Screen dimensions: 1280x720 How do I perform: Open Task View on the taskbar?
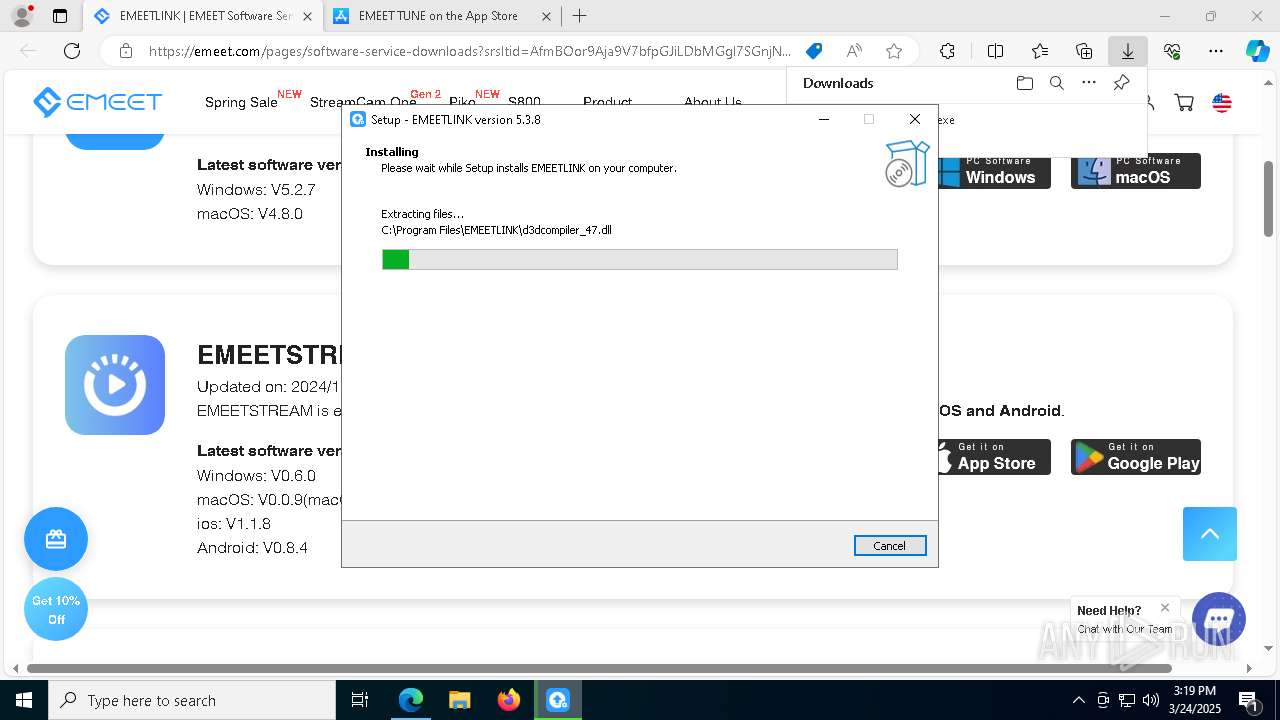click(x=360, y=700)
